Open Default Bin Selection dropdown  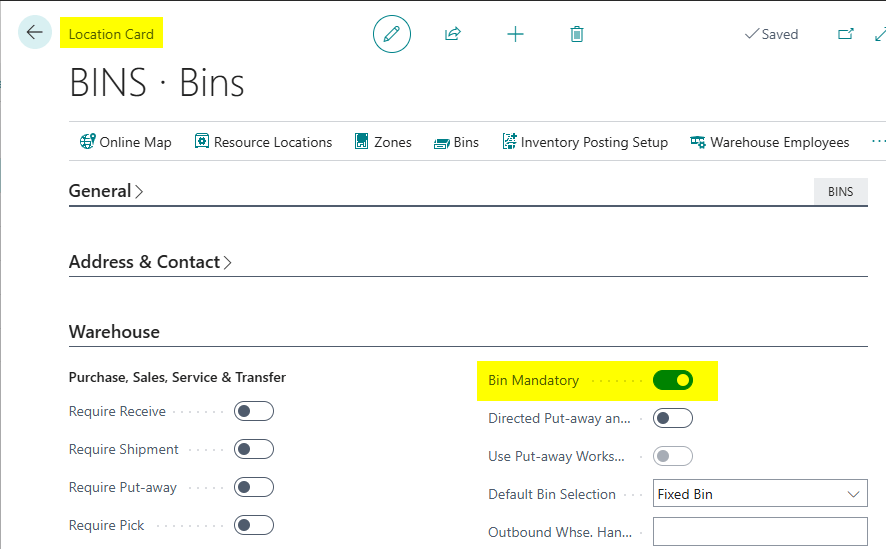pos(760,494)
